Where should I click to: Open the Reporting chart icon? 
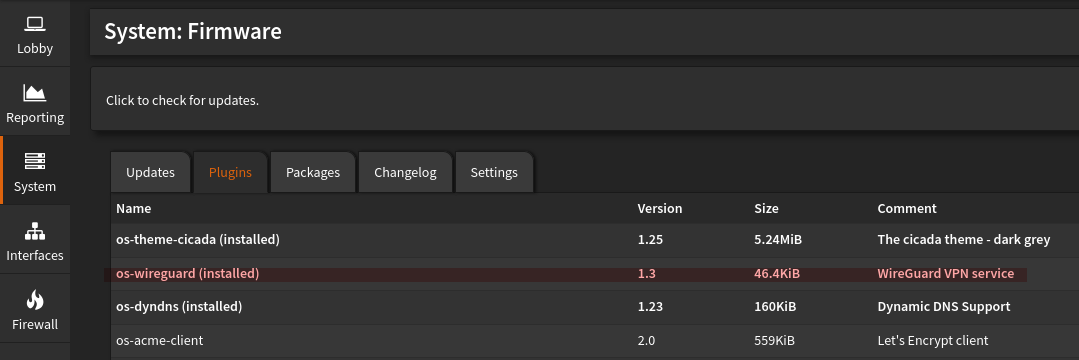point(34,92)
